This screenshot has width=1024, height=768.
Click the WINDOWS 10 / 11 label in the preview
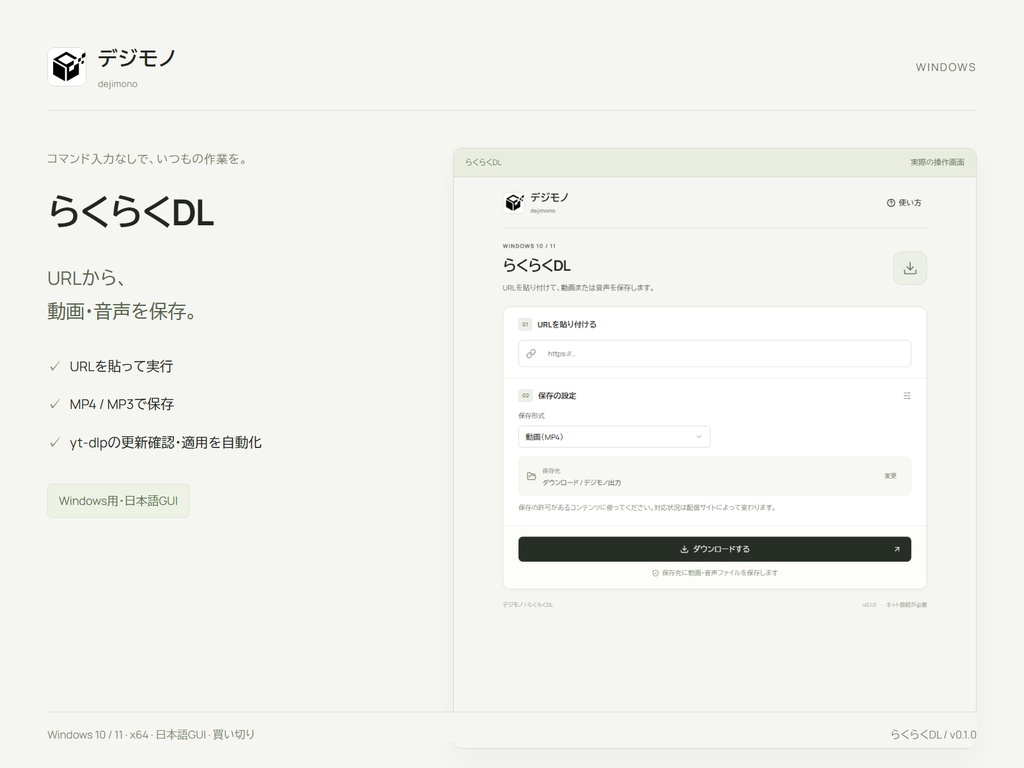tap(529, 246)
